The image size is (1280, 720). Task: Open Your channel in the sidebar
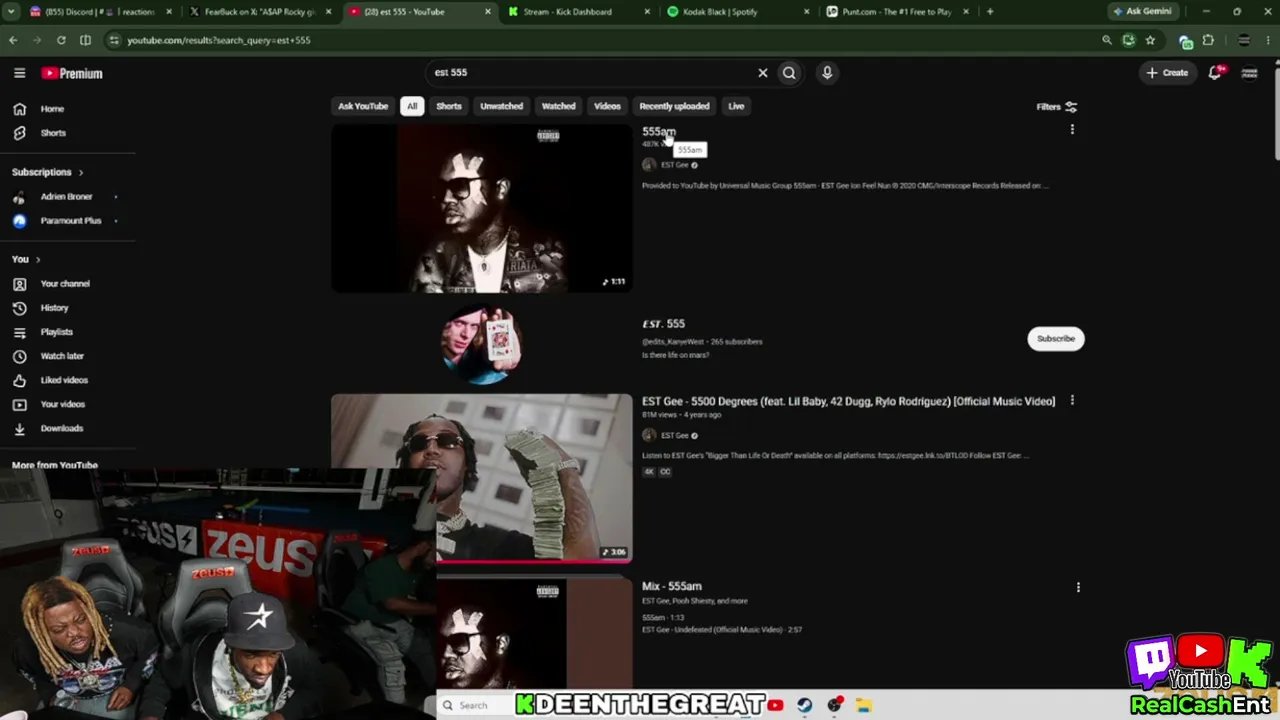coord(65,284)
